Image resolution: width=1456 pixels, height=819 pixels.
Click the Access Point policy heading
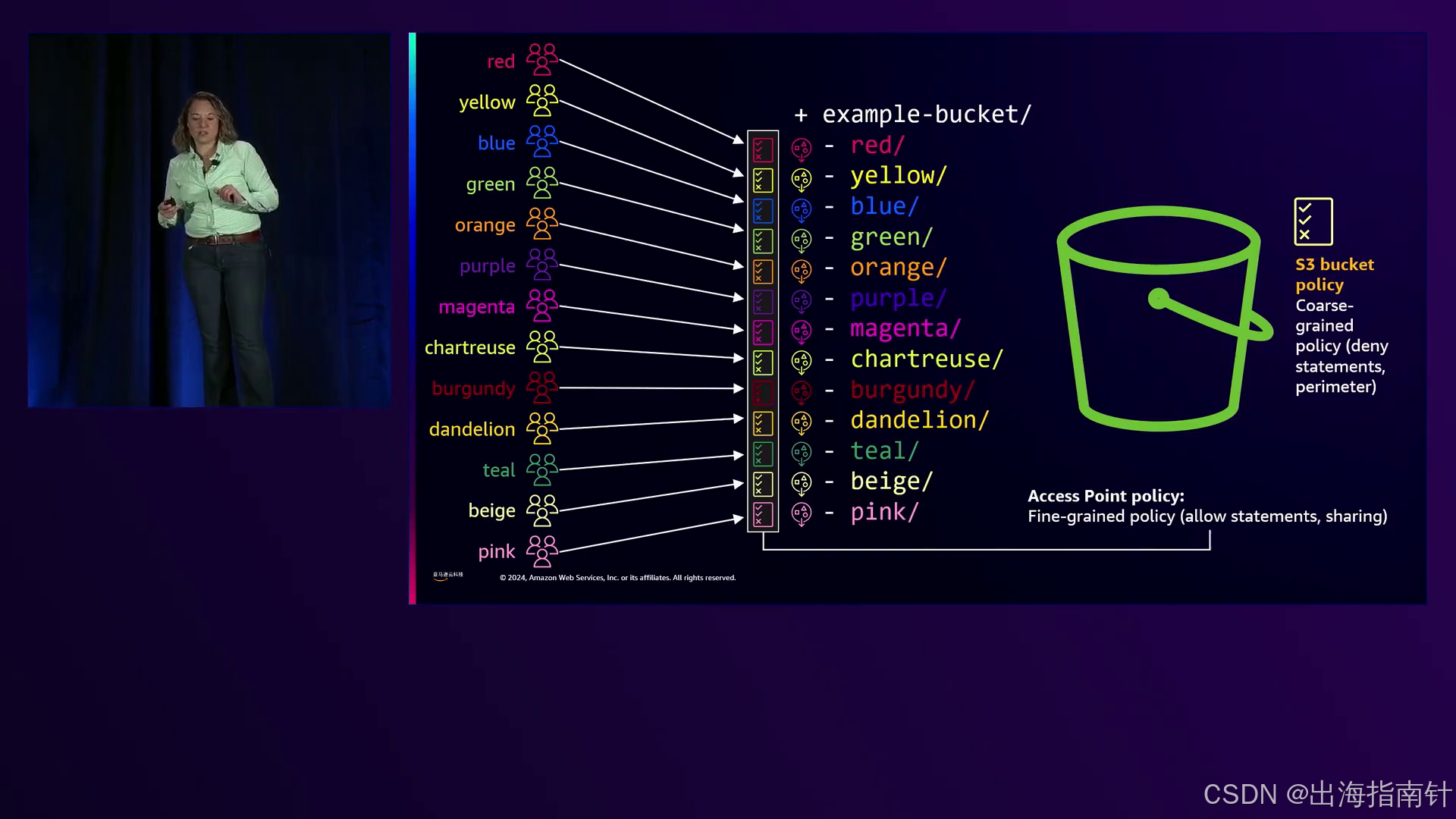click(x=1106, y=496)
